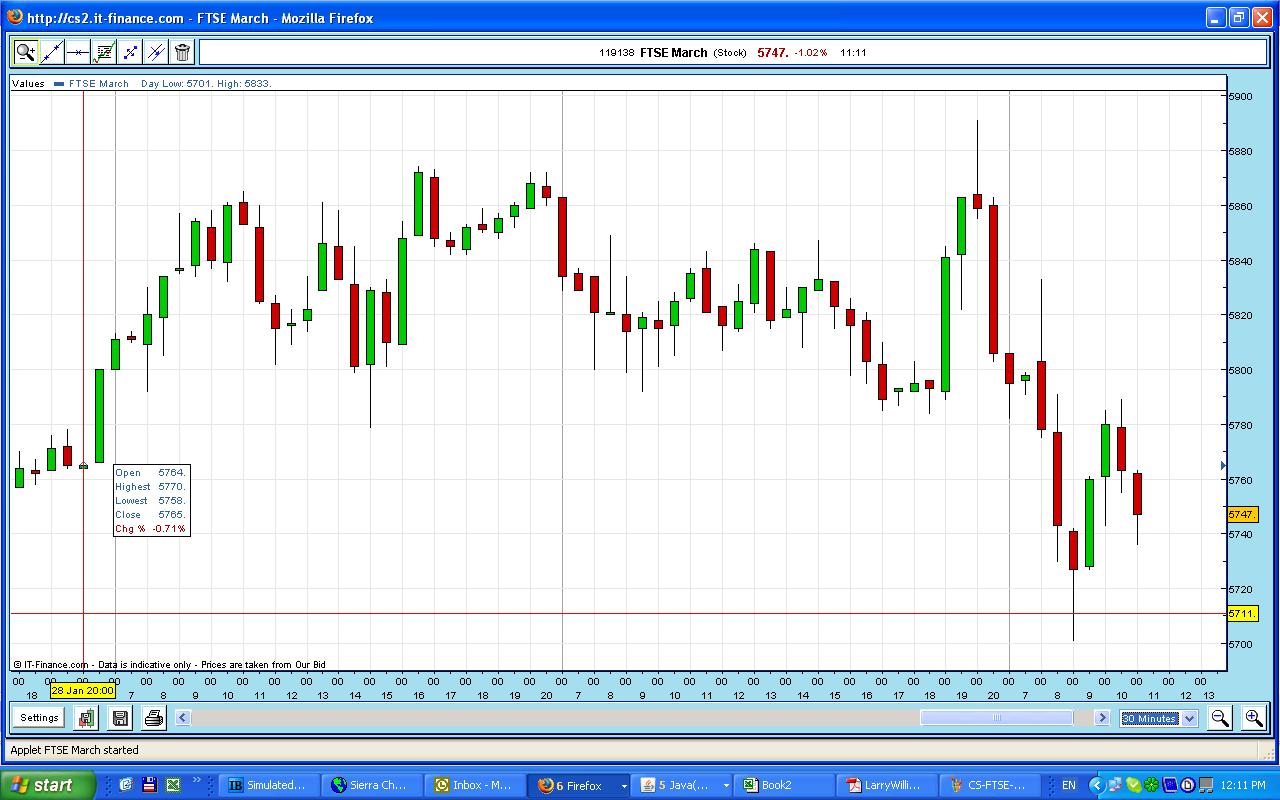
Task: Click the FTSE March legend label
Action: 99,84
